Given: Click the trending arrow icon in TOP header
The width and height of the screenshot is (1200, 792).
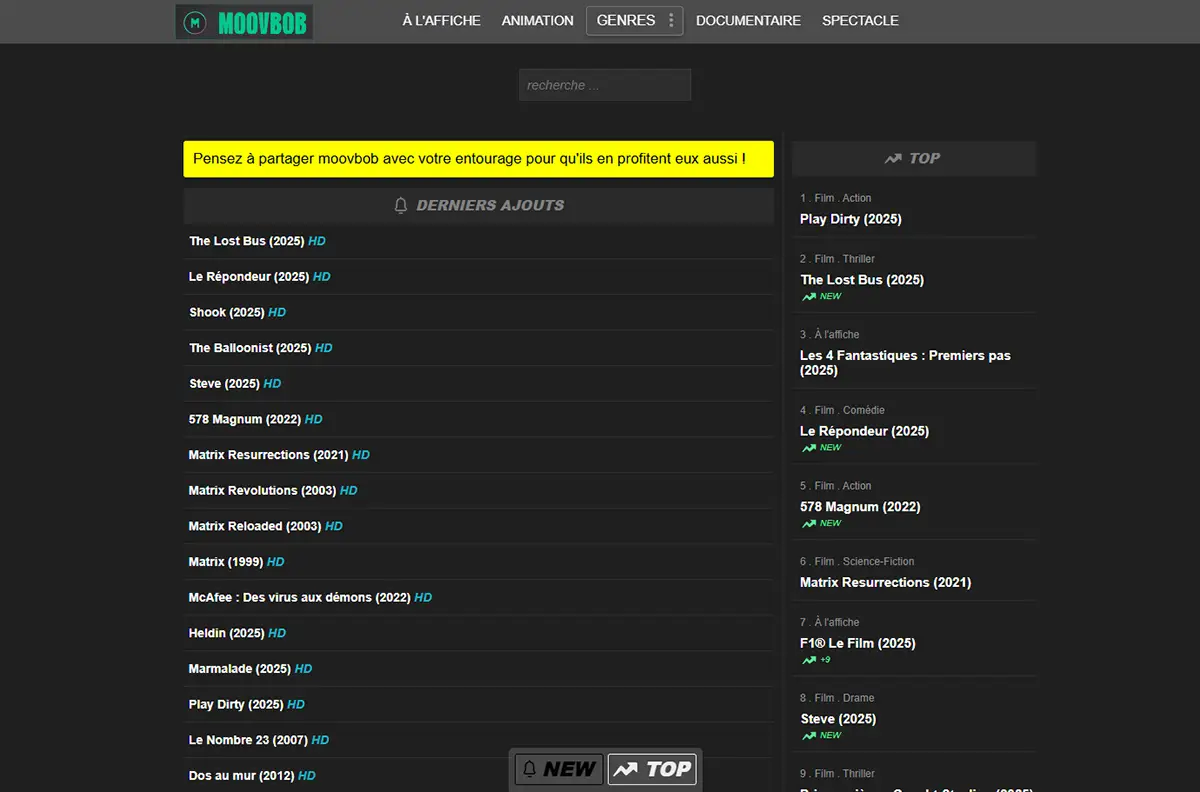Looking at the screenshot, I should point(893,158).
